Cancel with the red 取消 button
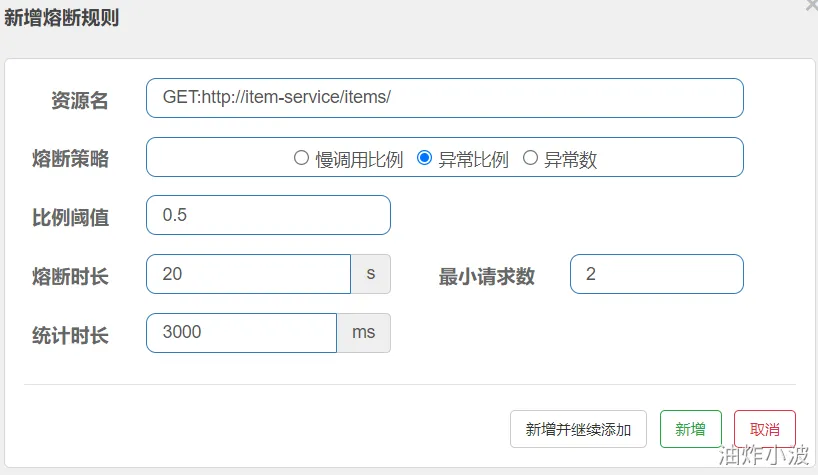The image size is (818, 475). point(764,429)
